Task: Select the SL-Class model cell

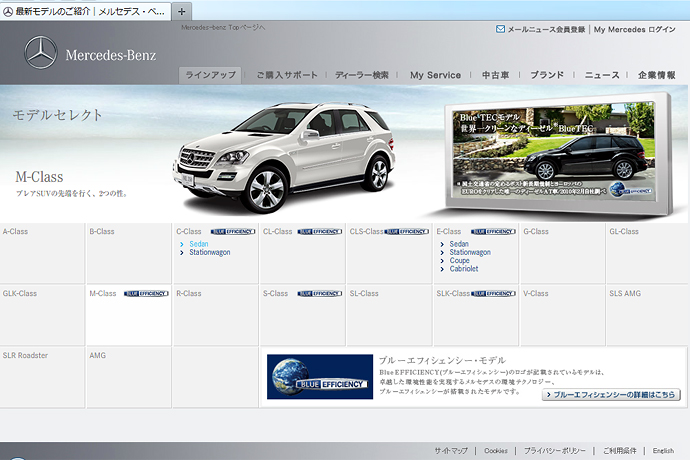Action: click(x=389, y=315)
